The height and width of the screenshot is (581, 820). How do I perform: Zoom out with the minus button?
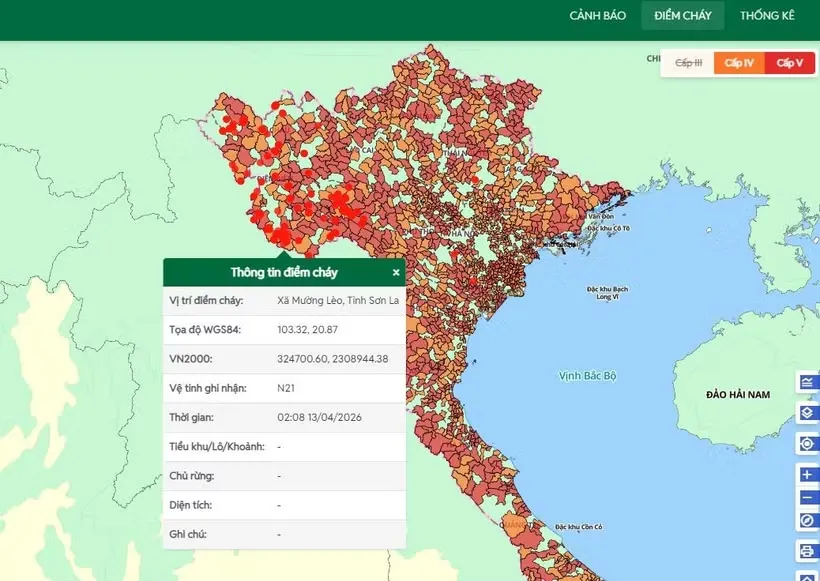point(808,497)
